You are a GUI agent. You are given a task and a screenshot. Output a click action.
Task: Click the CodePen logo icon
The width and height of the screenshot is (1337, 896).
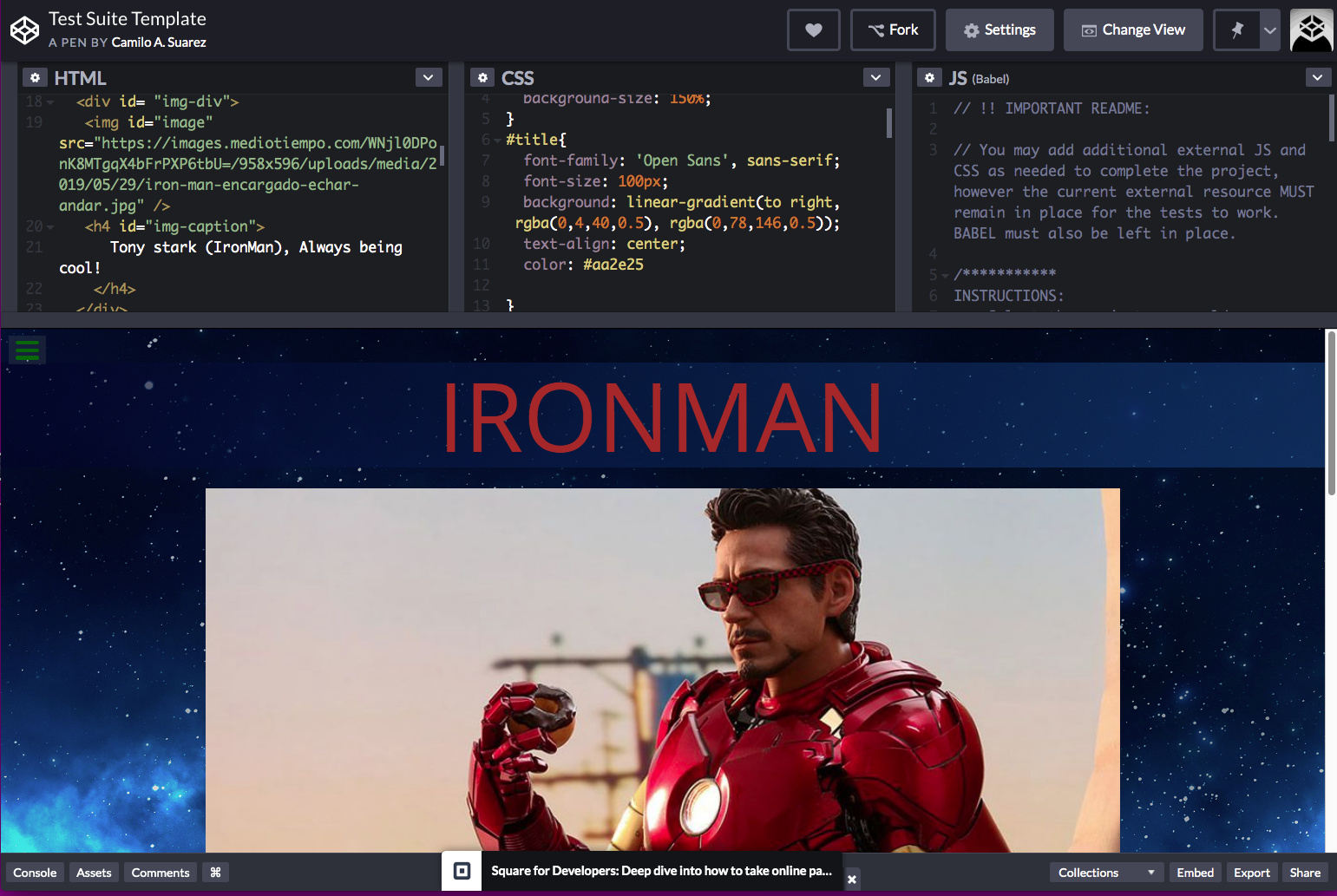coord(24,30)
